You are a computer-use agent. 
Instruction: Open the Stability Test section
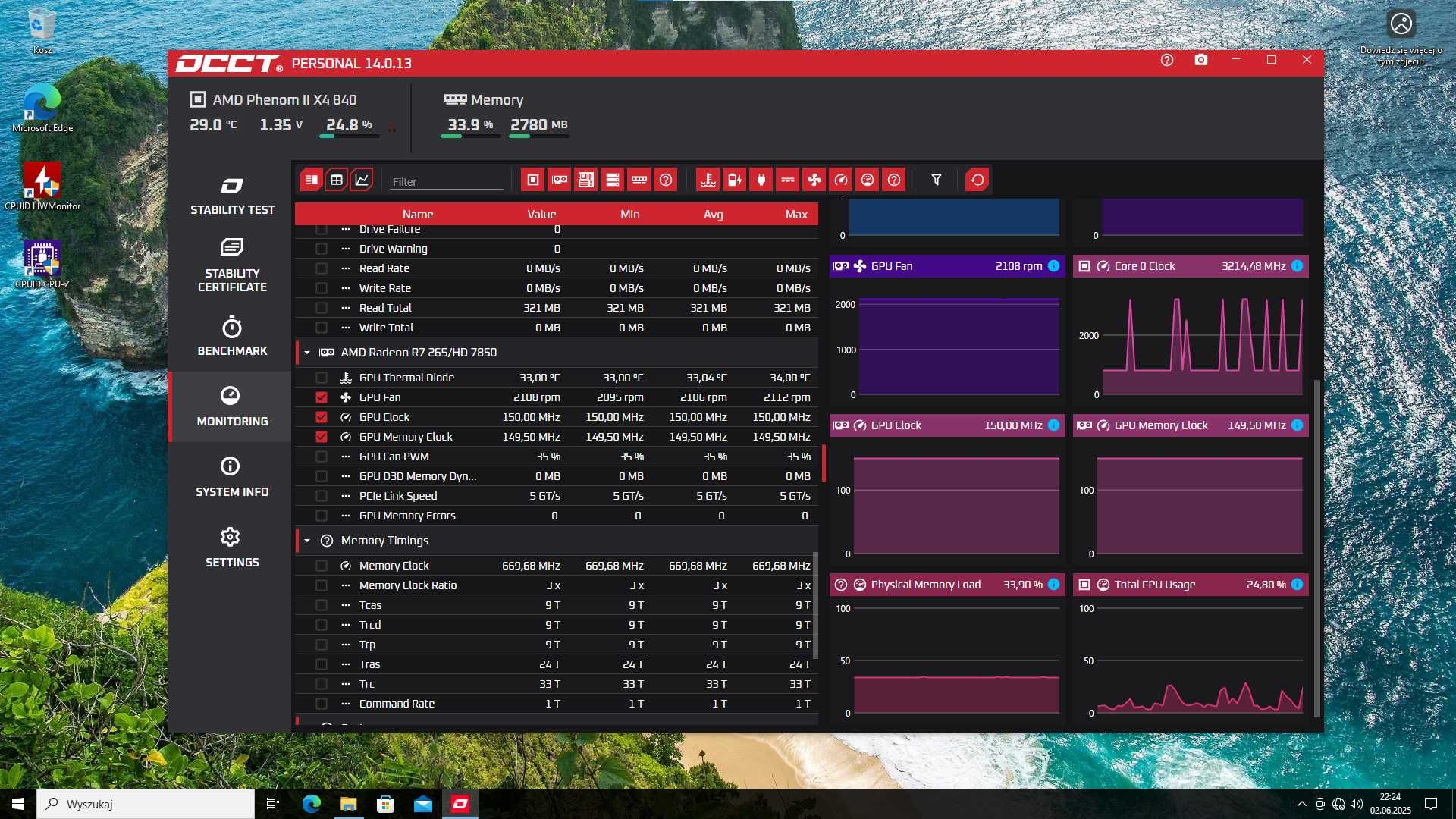pyautogui.click(x=232, y=196)
